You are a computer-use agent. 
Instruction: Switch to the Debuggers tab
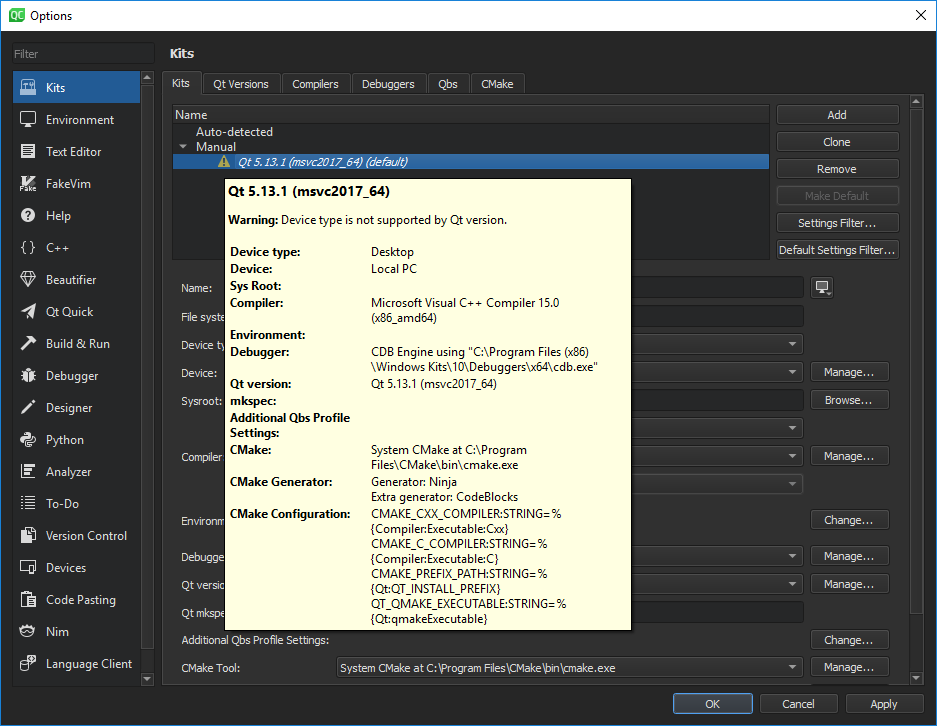[389, 84]
